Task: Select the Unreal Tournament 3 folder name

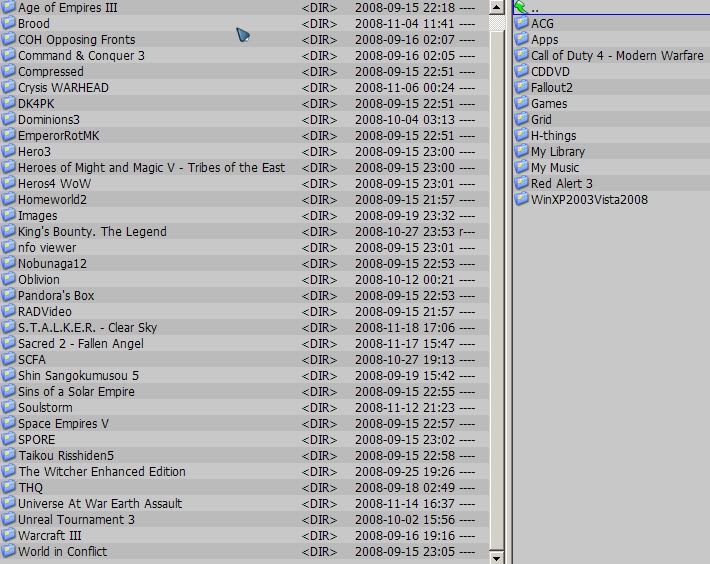Action: coord(77,520)
